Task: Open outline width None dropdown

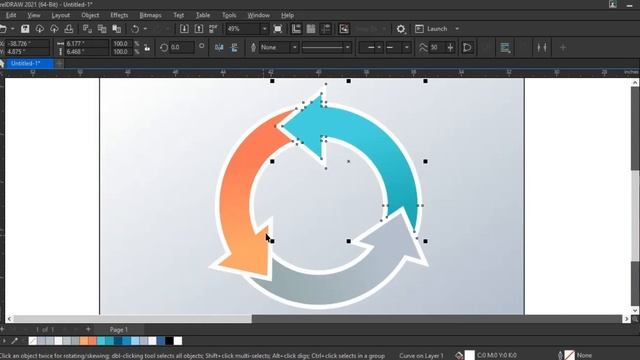Action: [294, 47]
